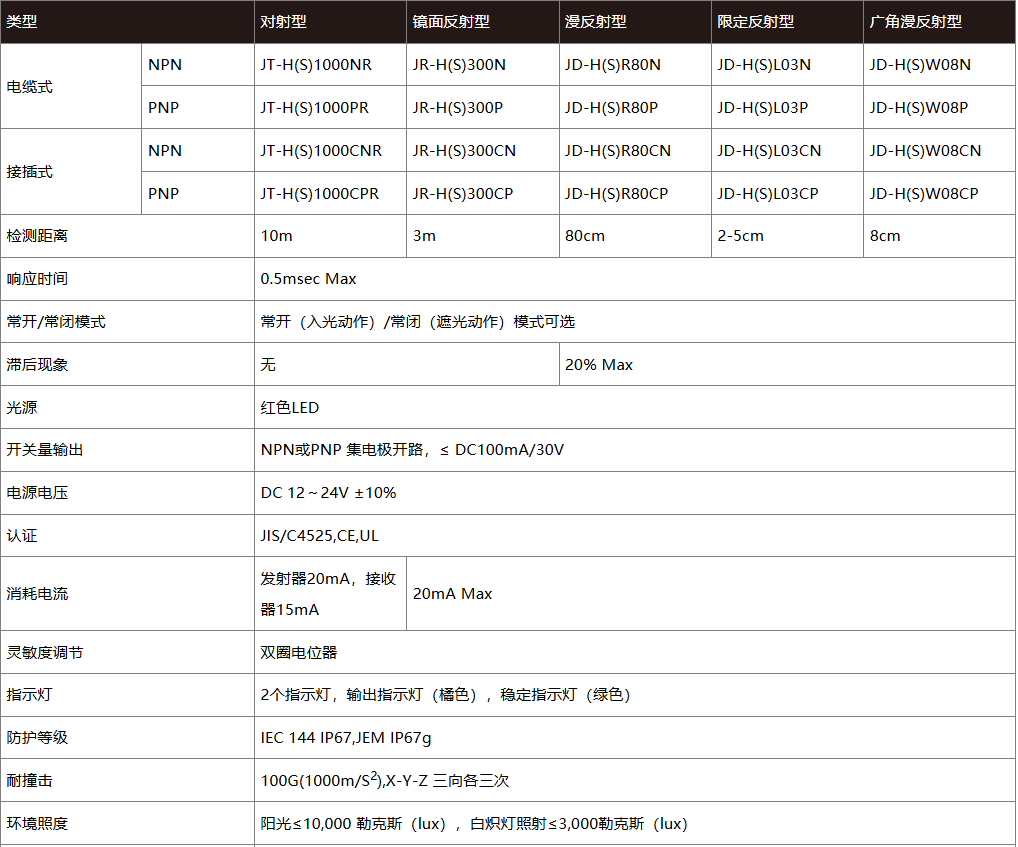Click the 检测距离 row label
Screen dimensions: 1018x847
[x=35, y=236]
